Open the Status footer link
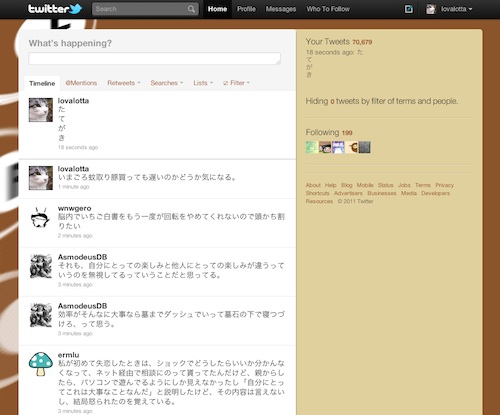 point(385,185)
